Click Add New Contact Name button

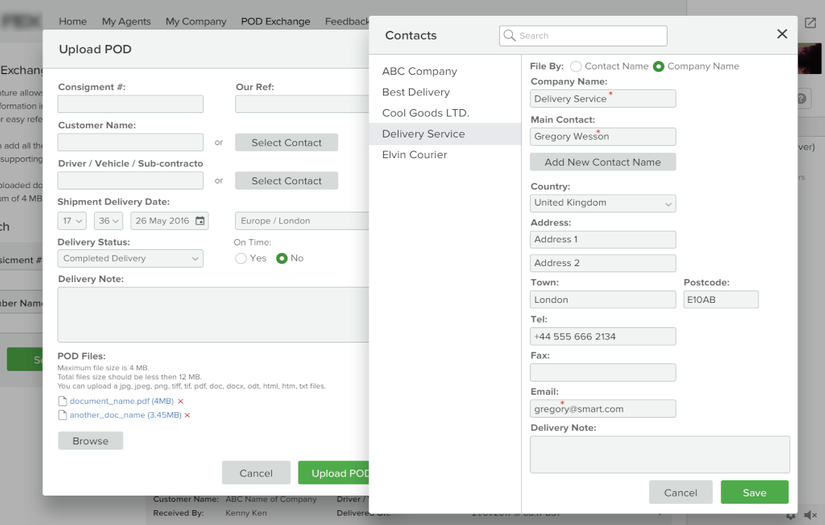(x=603, y=162)
